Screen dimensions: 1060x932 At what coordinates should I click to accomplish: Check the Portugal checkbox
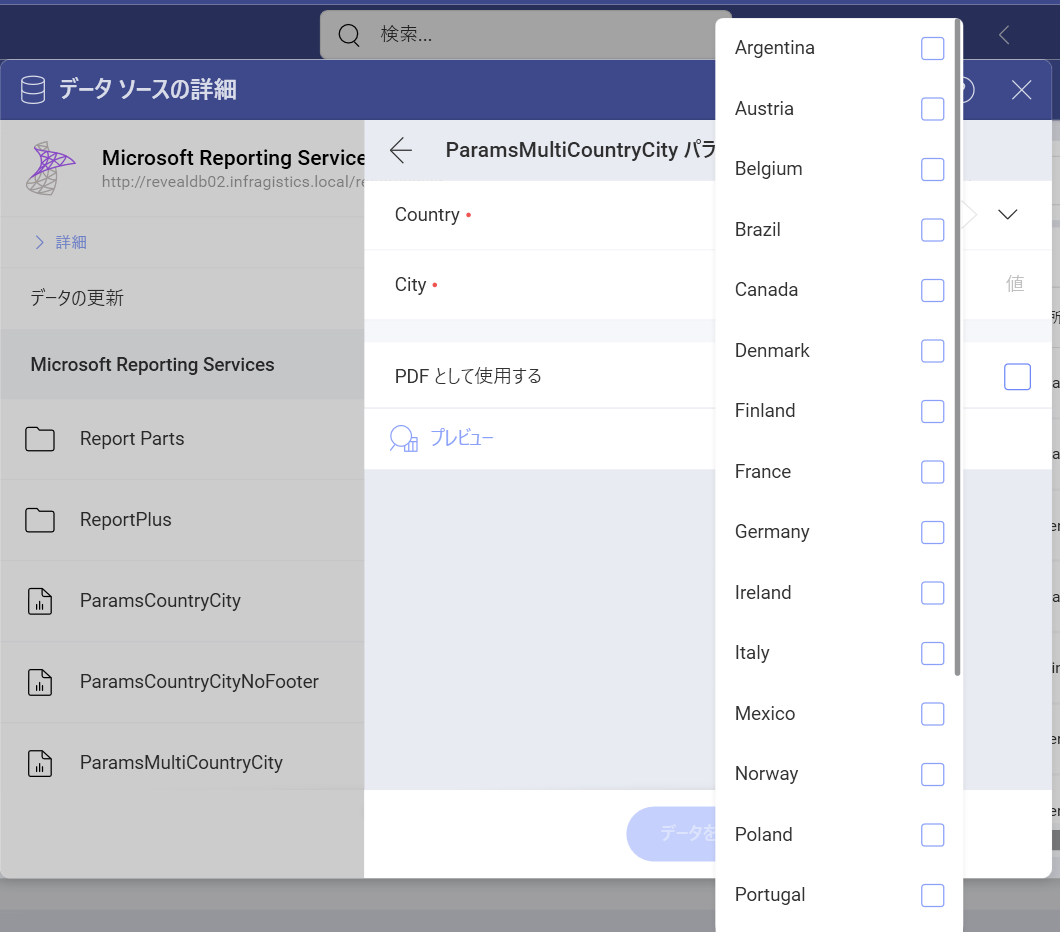[x=932, y=895]
